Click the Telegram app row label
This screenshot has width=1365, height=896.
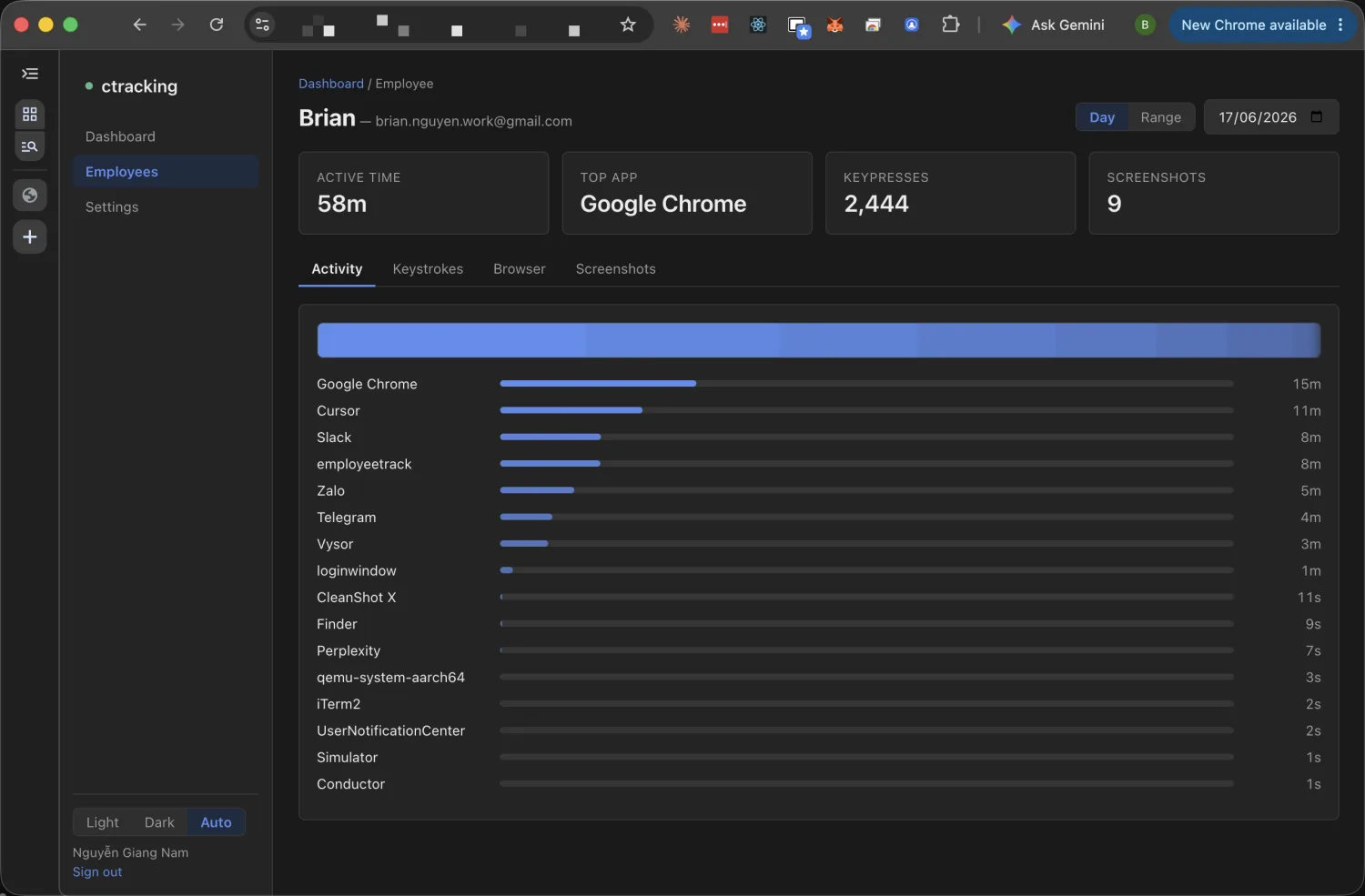[x=346, y=518]
